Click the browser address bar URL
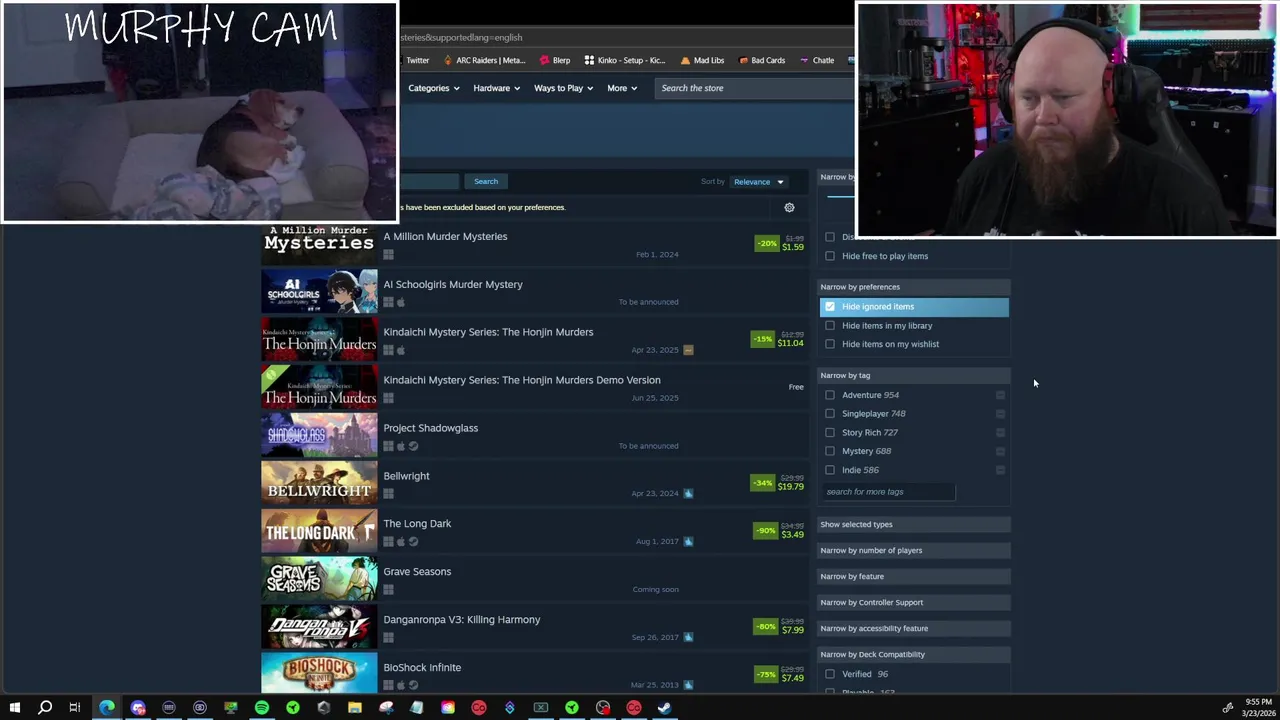The width and height of the screenshot is (1280, 720). (x=462, y=38)
